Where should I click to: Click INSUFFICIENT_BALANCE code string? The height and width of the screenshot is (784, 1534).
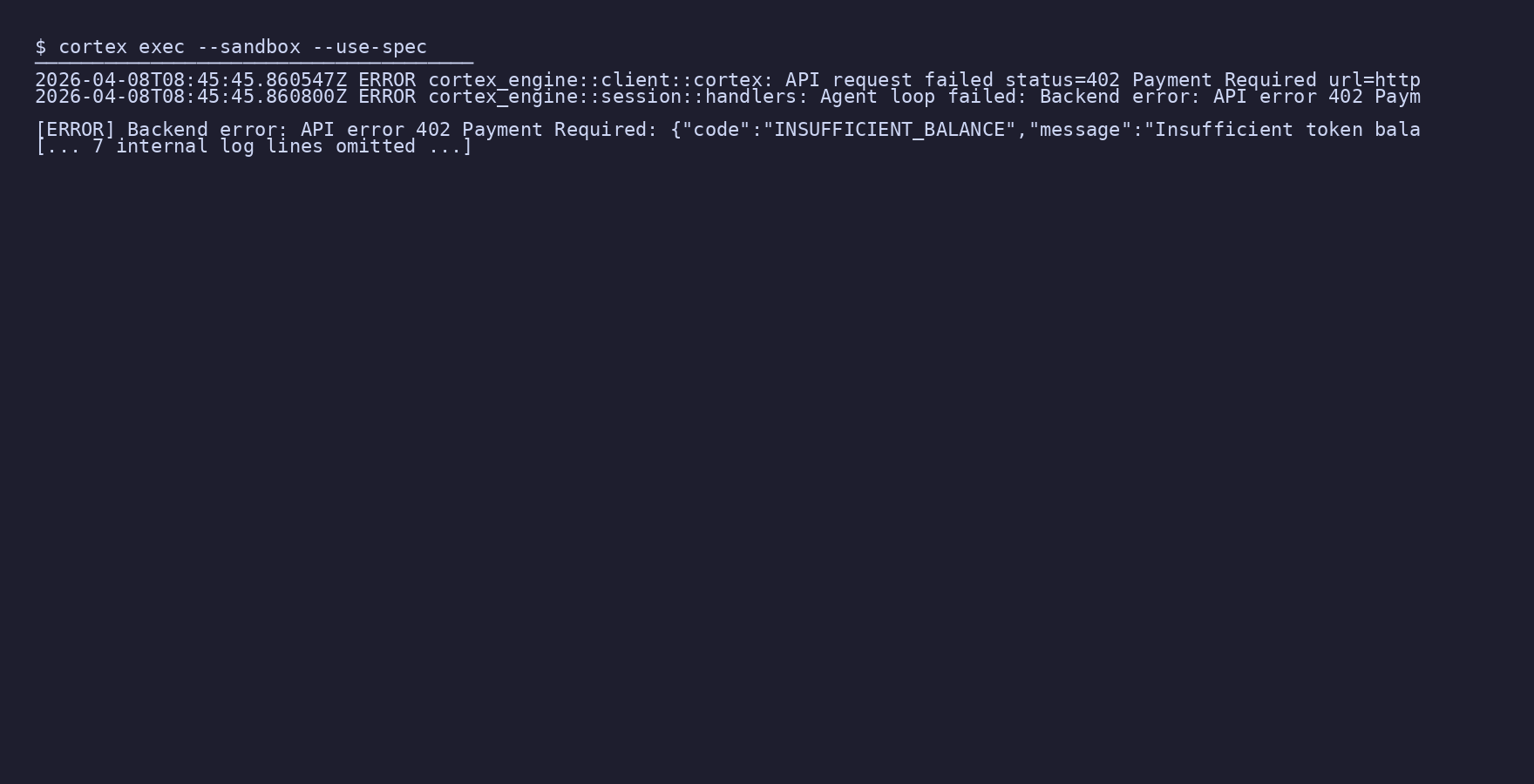pos(889,130)
